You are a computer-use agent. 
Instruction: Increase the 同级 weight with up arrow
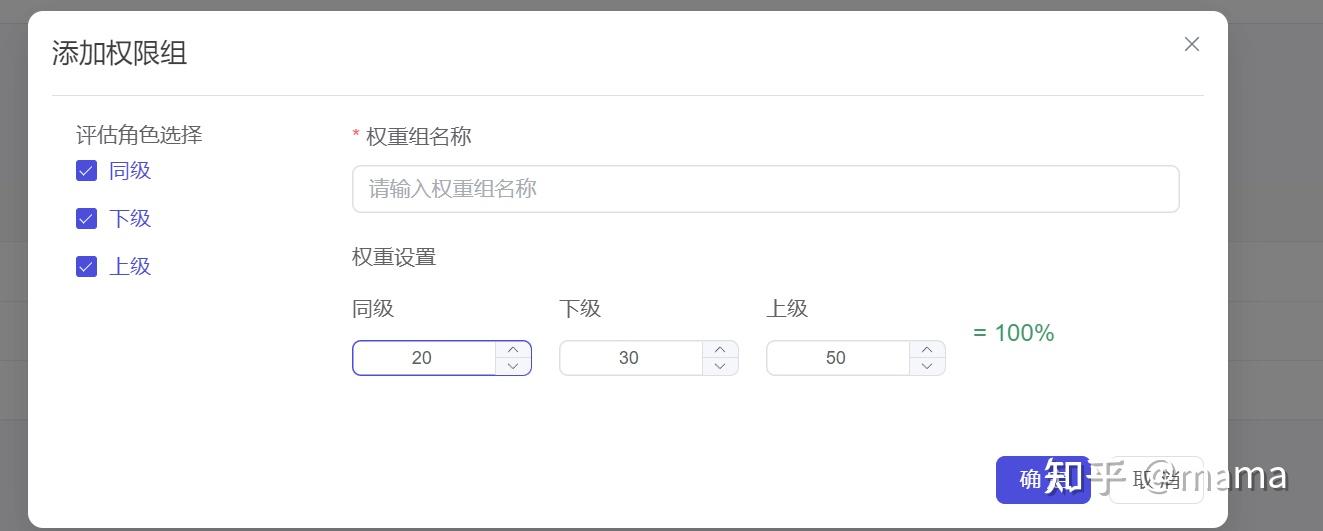coord(513,349)
